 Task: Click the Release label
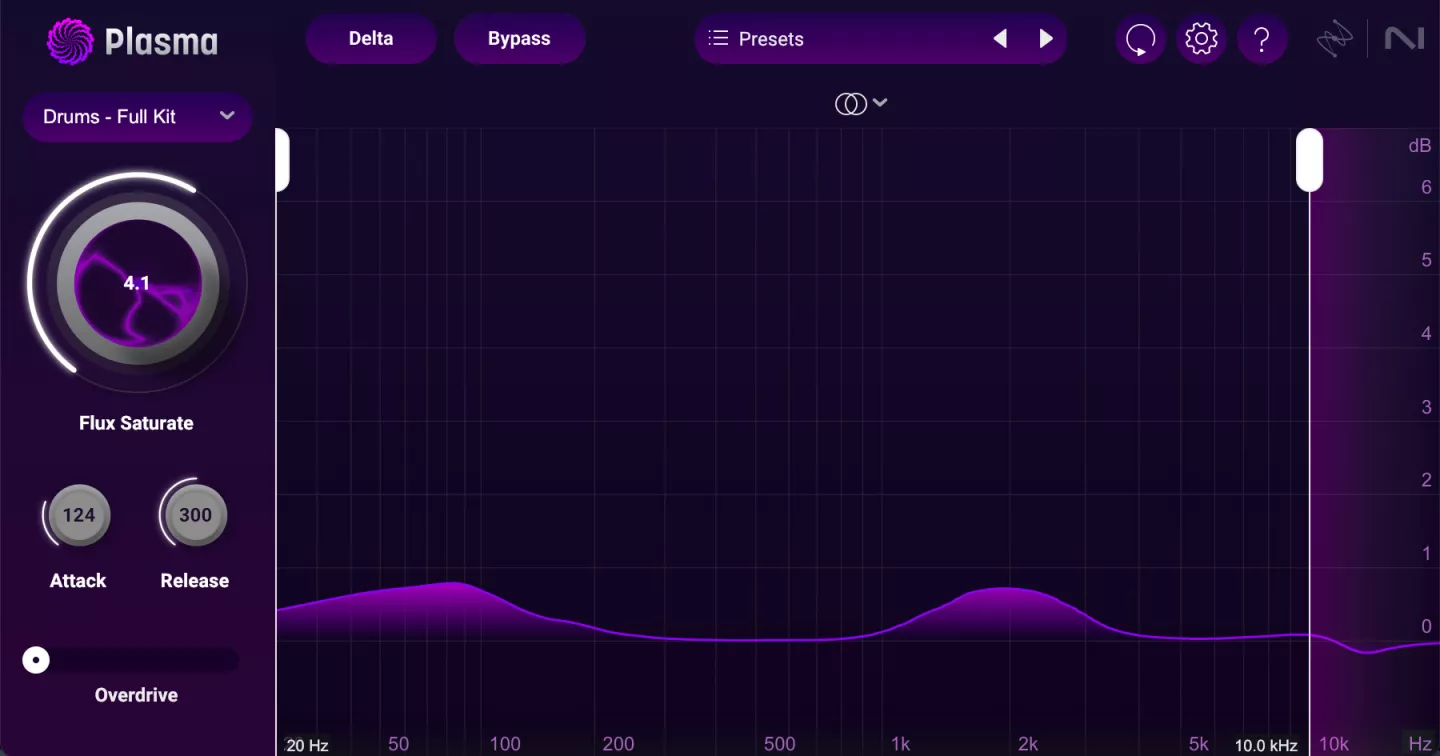coord(195,581)
